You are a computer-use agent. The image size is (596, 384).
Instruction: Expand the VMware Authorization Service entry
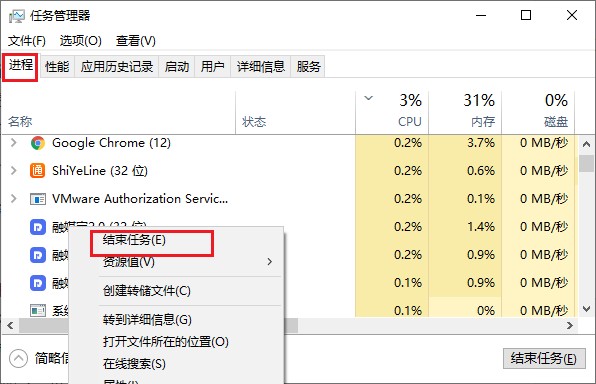coord(14,198)
